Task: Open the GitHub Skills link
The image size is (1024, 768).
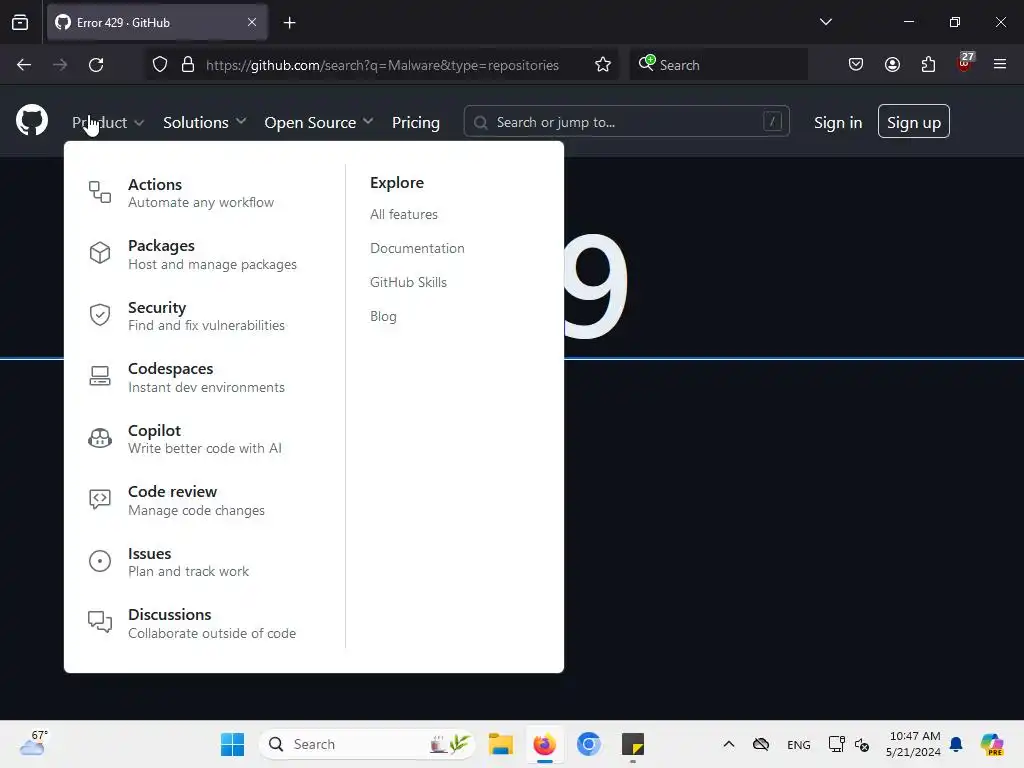Action: pyautogui.click(x=408, y=282)
